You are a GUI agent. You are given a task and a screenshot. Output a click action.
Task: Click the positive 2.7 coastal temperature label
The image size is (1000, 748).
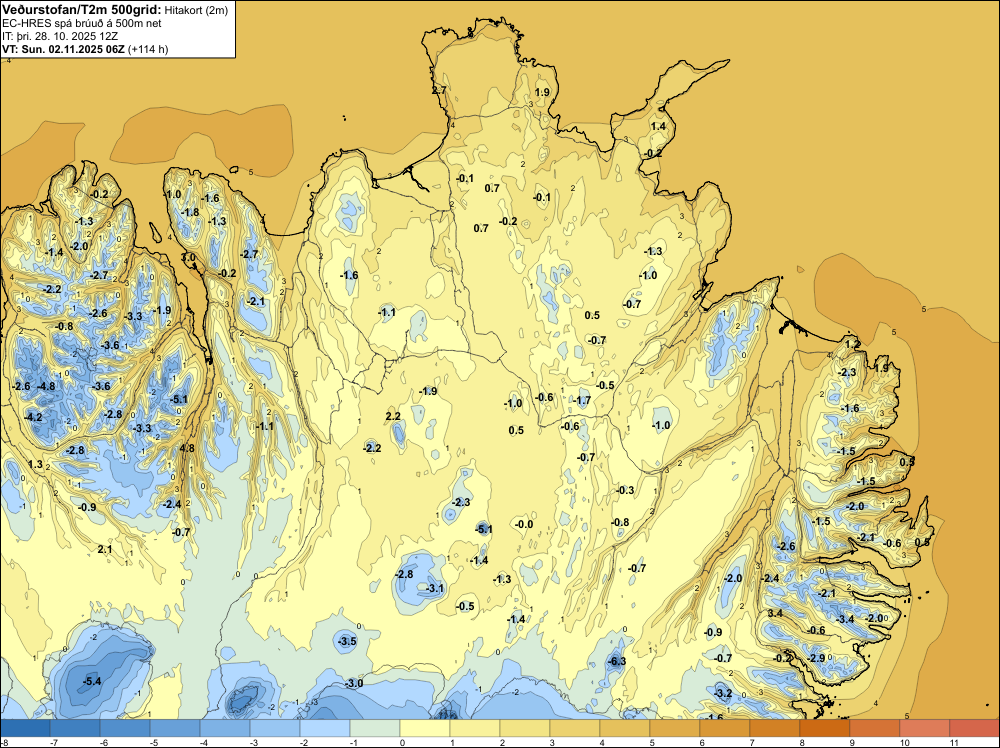439,90
